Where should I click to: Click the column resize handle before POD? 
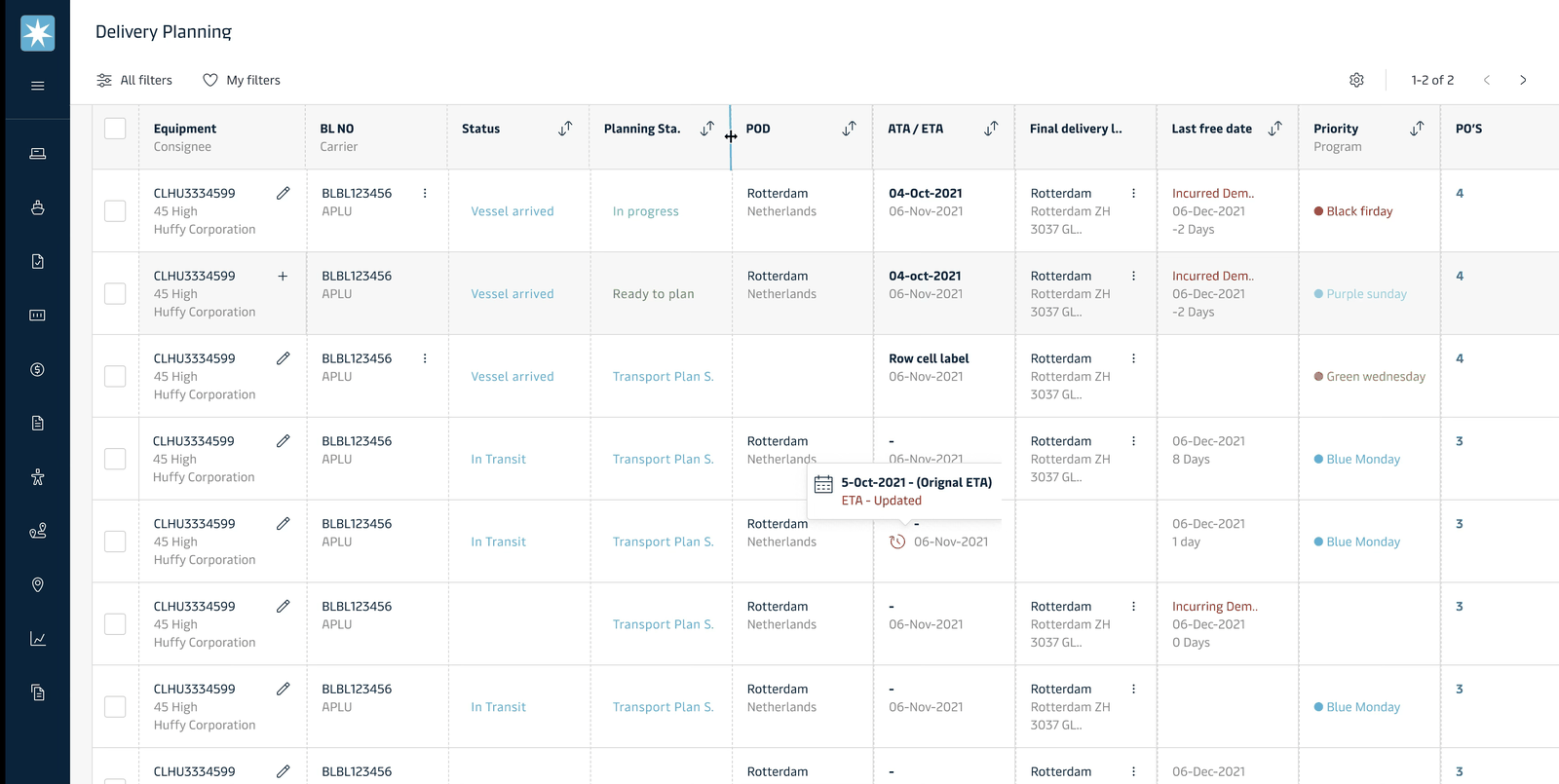click(x=731, y=136)
